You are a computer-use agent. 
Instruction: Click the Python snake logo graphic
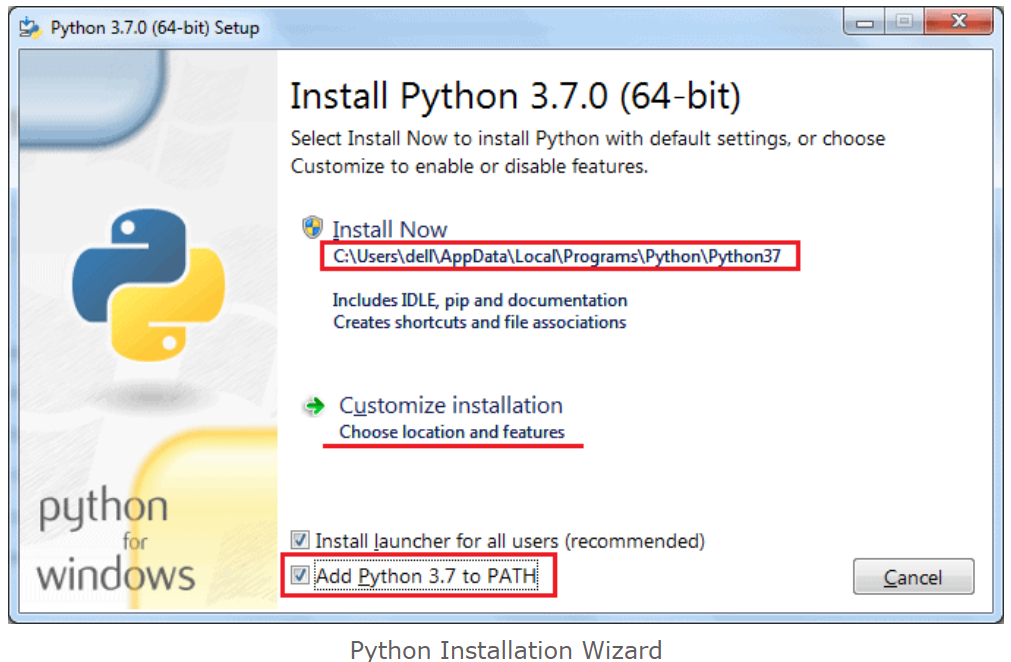click(x=149, y=284)
